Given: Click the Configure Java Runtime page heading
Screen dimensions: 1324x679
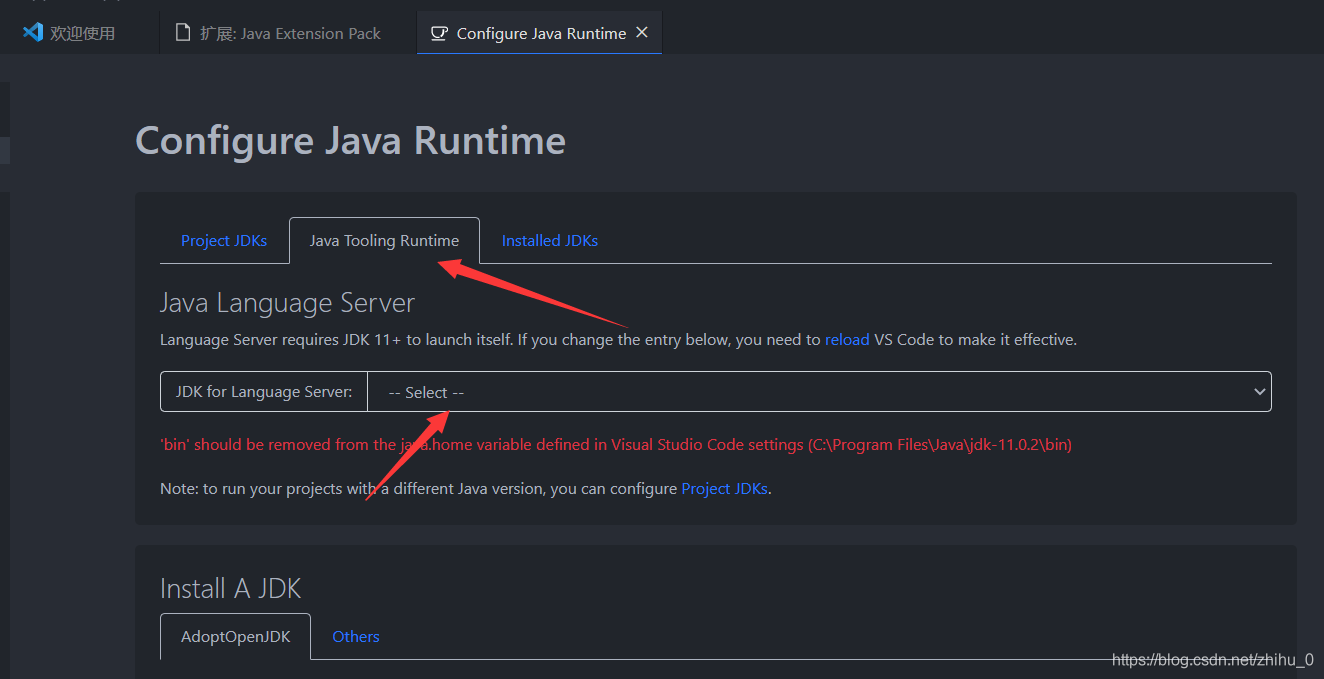Looking at the screenshot, I should [350, 140].
